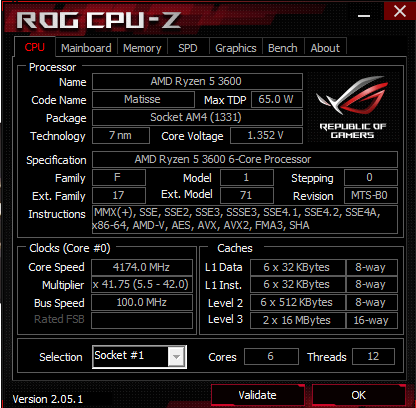The height and width of the screenshot is (408, 416).
Task: Click the ROG CPU-Z title logo
Action: 99,20
